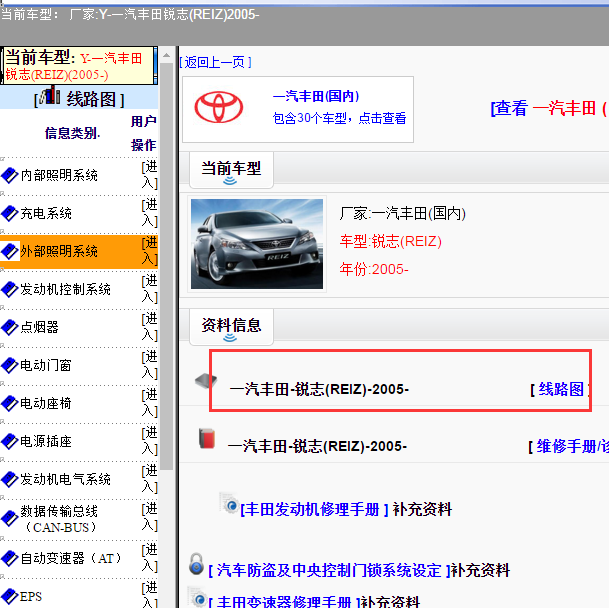This screenshot has width=609, height=608.
Task: Click the blue book icon beside 自动变速器（AT）
Action: click(x=10, y=559)
